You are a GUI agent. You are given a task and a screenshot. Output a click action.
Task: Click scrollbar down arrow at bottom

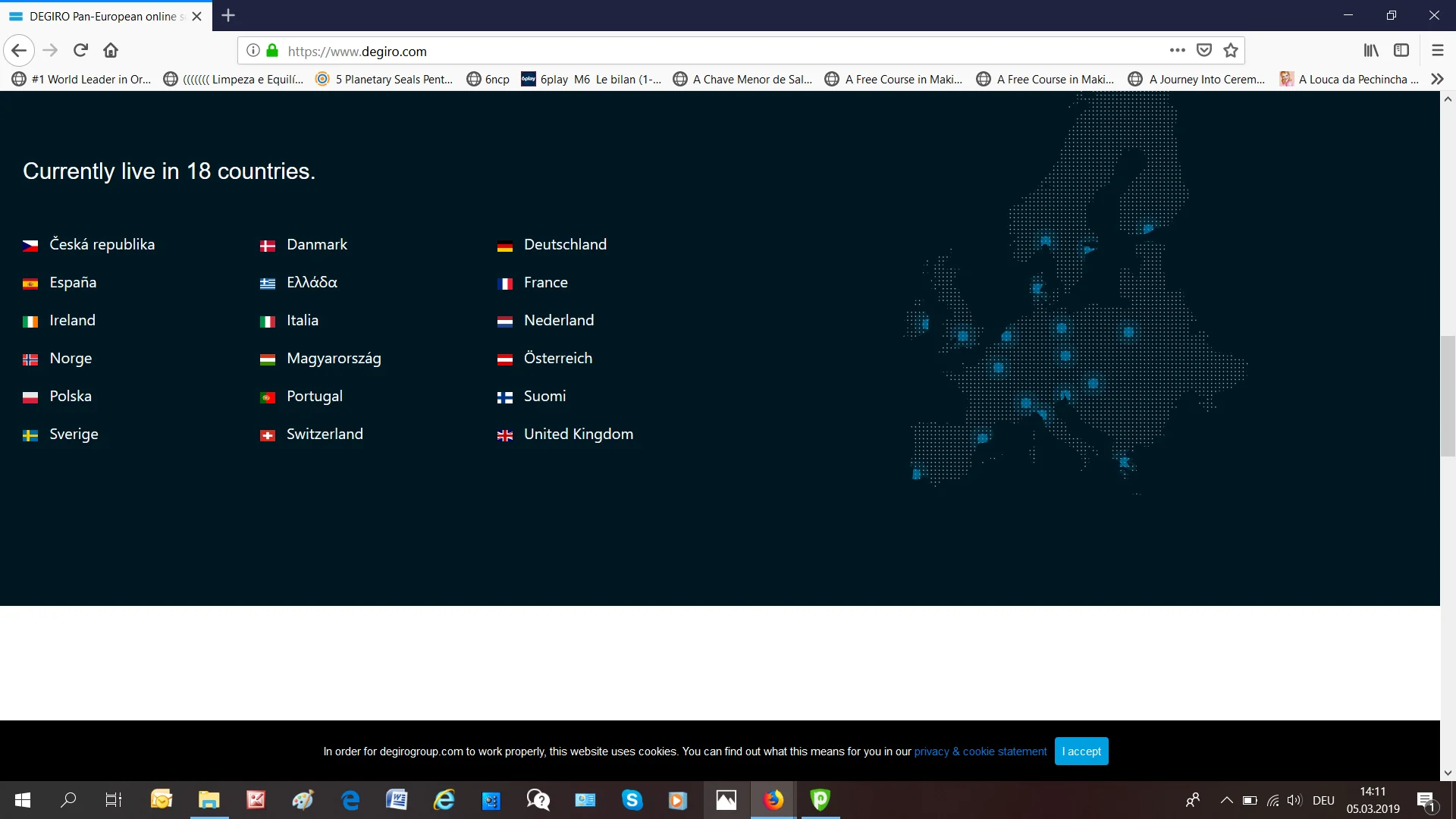1448,773
